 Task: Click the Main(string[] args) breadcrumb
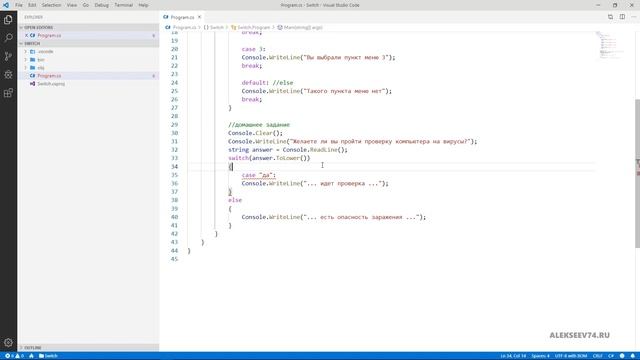pyautogui.click(x=300, y=27)
